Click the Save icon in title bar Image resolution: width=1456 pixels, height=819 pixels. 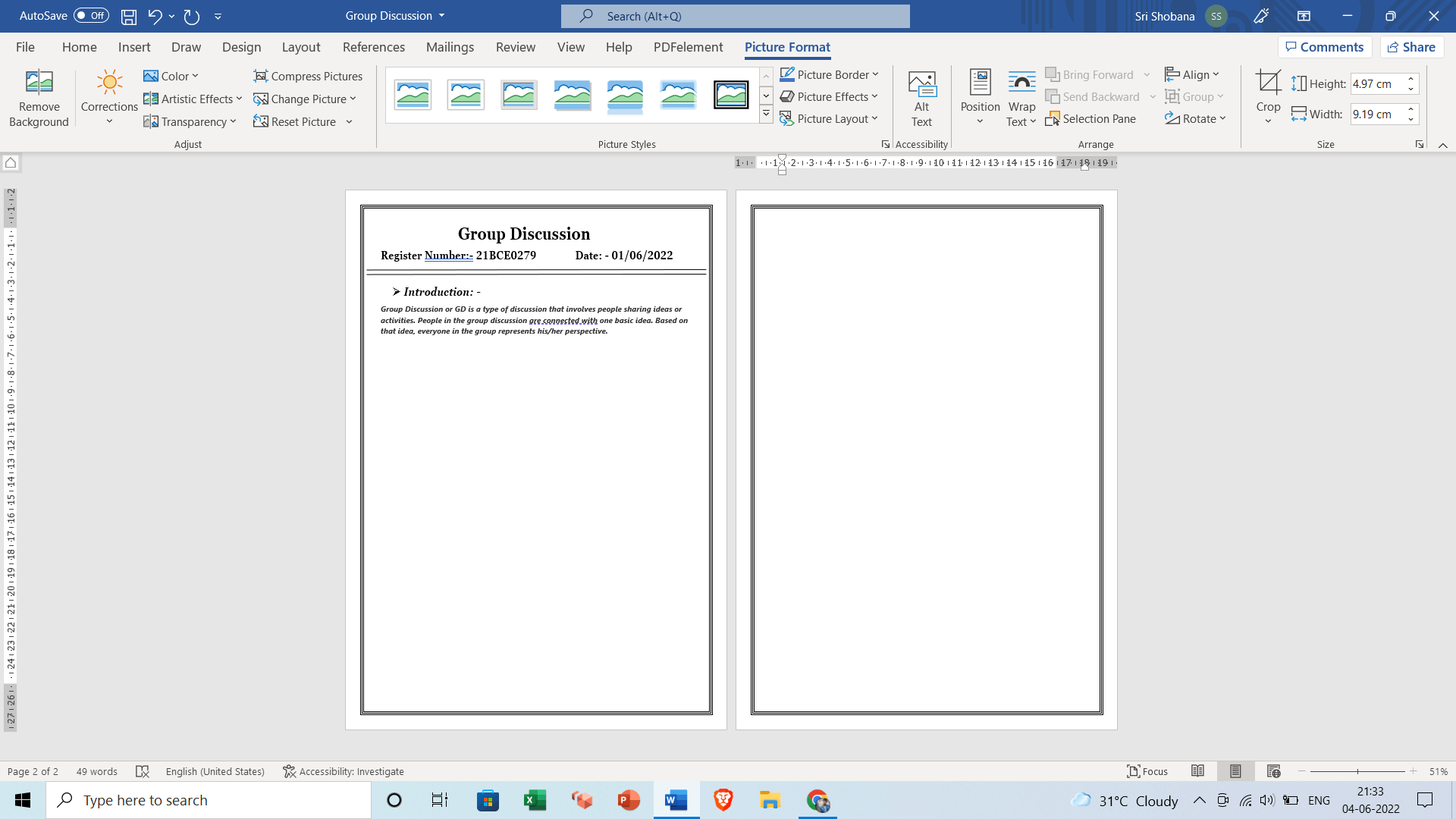(129, 16)
